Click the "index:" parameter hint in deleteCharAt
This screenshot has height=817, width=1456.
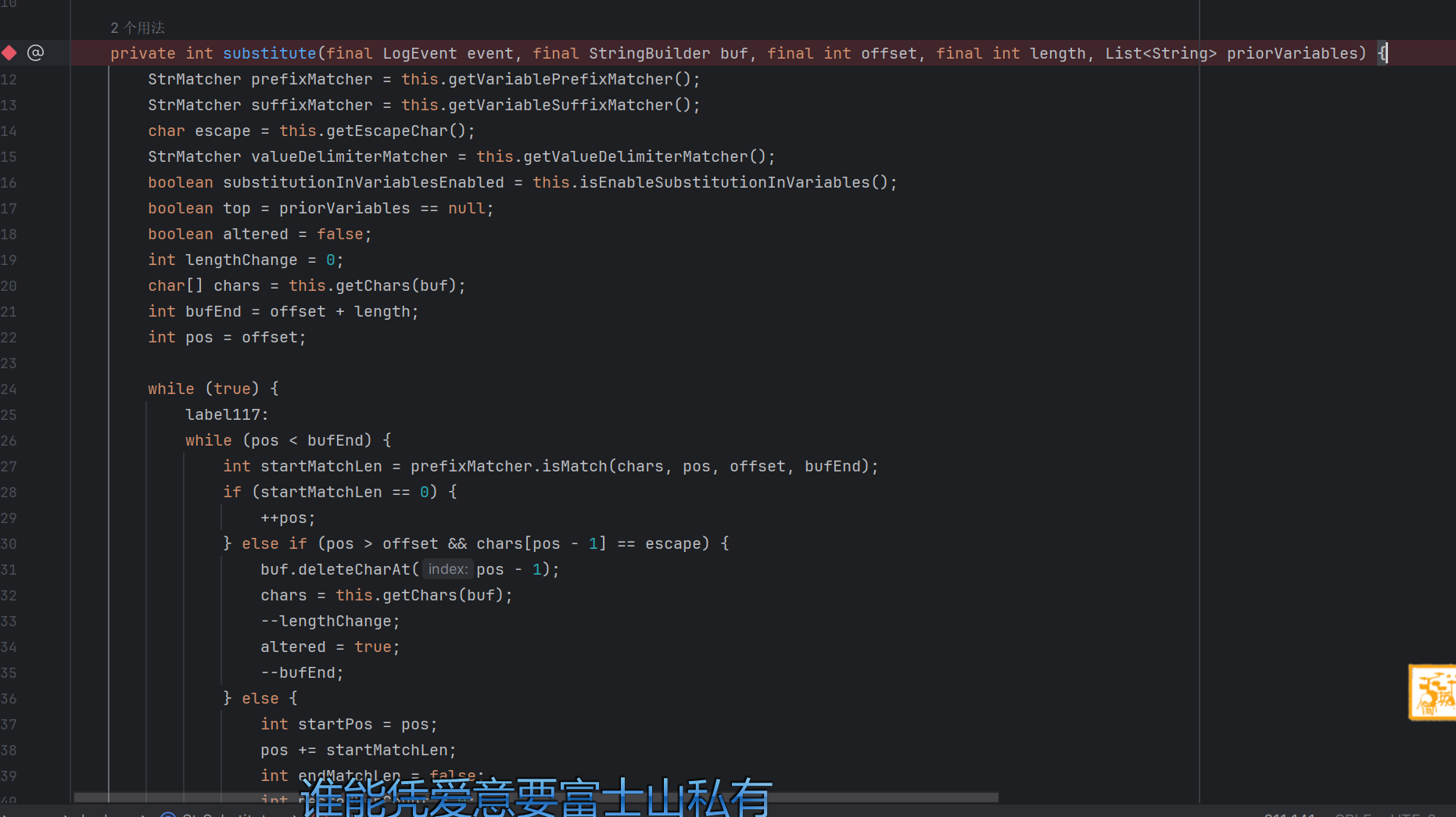(448, 569)
